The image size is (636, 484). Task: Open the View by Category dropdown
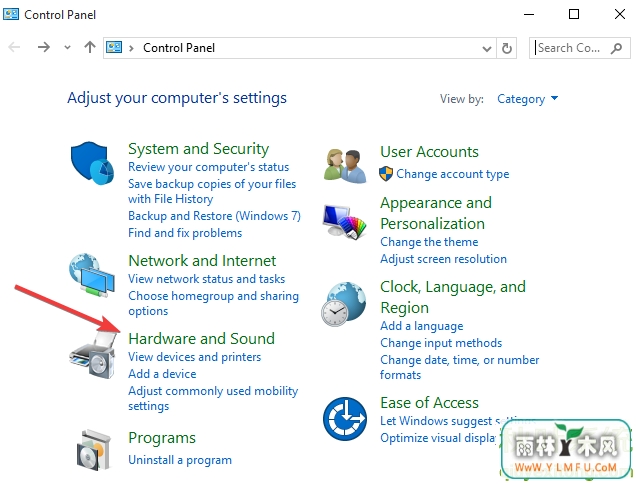click(527, 99)
